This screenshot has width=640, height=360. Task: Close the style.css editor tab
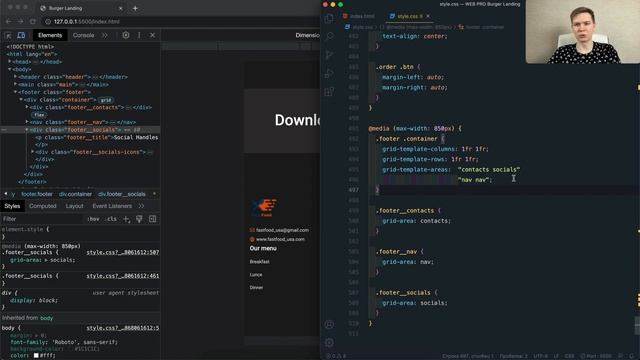tap(428, 16)
